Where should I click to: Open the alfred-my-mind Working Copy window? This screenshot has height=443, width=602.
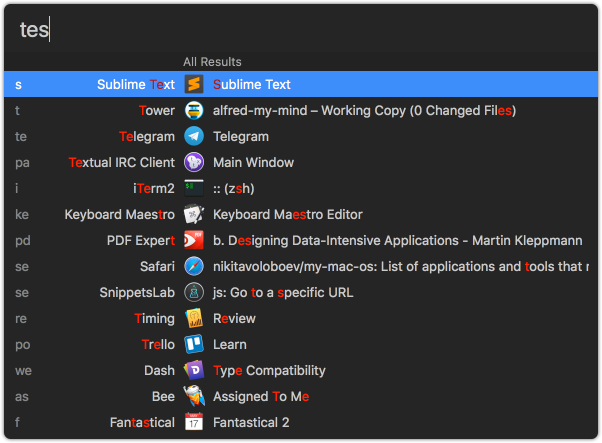click(364, 111)
